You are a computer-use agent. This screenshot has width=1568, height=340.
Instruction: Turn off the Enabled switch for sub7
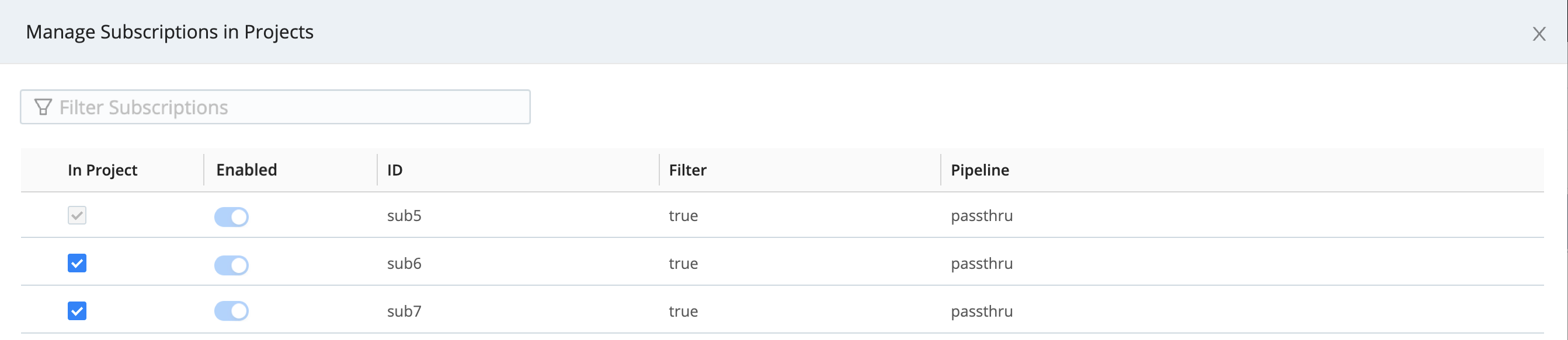(232, 311)
